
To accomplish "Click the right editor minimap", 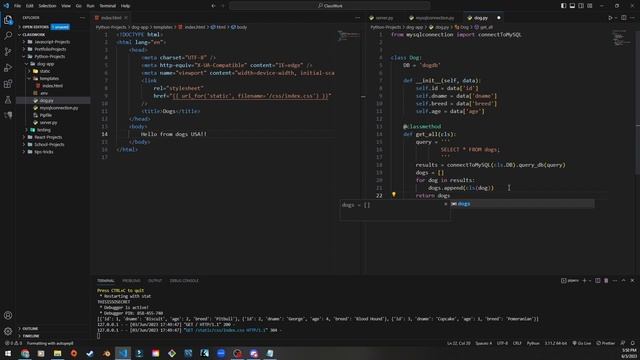I will click(x=622, y=37).
